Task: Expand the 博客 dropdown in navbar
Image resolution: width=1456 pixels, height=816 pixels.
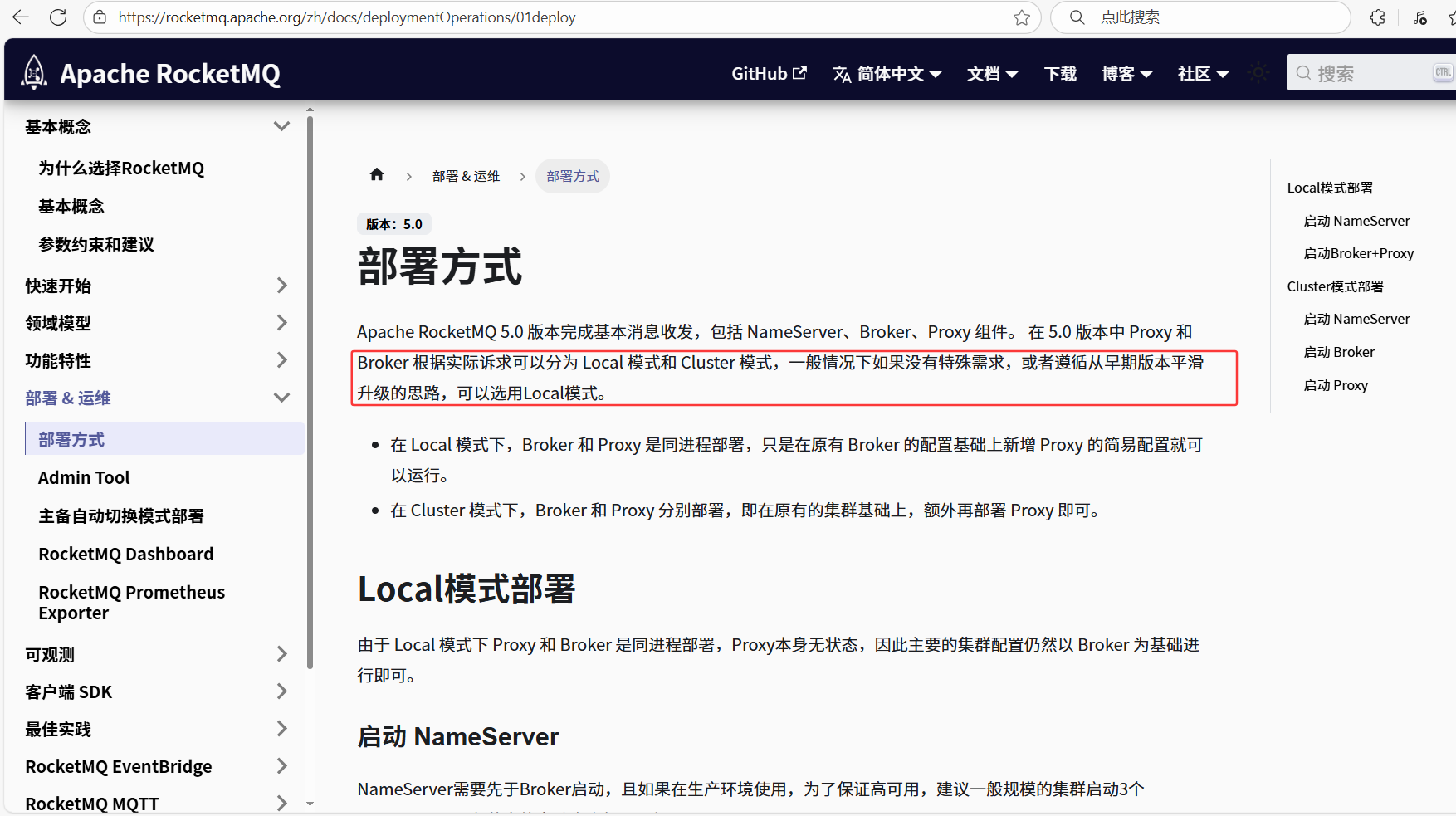Action: pyautogui.click(x=1126, y=74)
